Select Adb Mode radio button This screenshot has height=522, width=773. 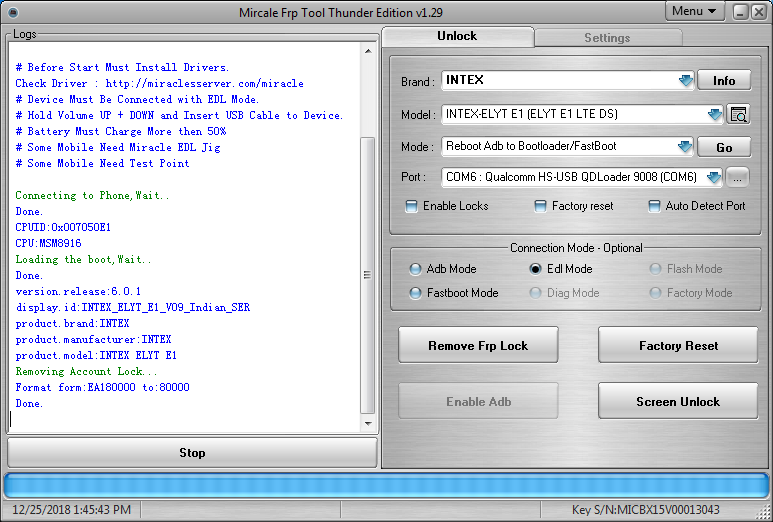pos(416,269)
